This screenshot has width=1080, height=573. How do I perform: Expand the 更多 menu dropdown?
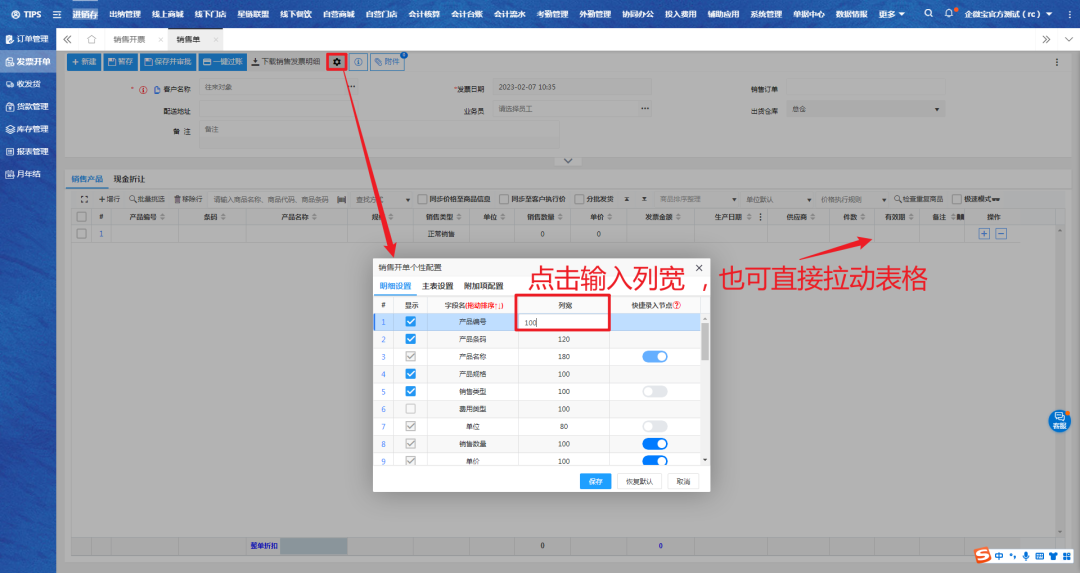[x=892, y=14]
